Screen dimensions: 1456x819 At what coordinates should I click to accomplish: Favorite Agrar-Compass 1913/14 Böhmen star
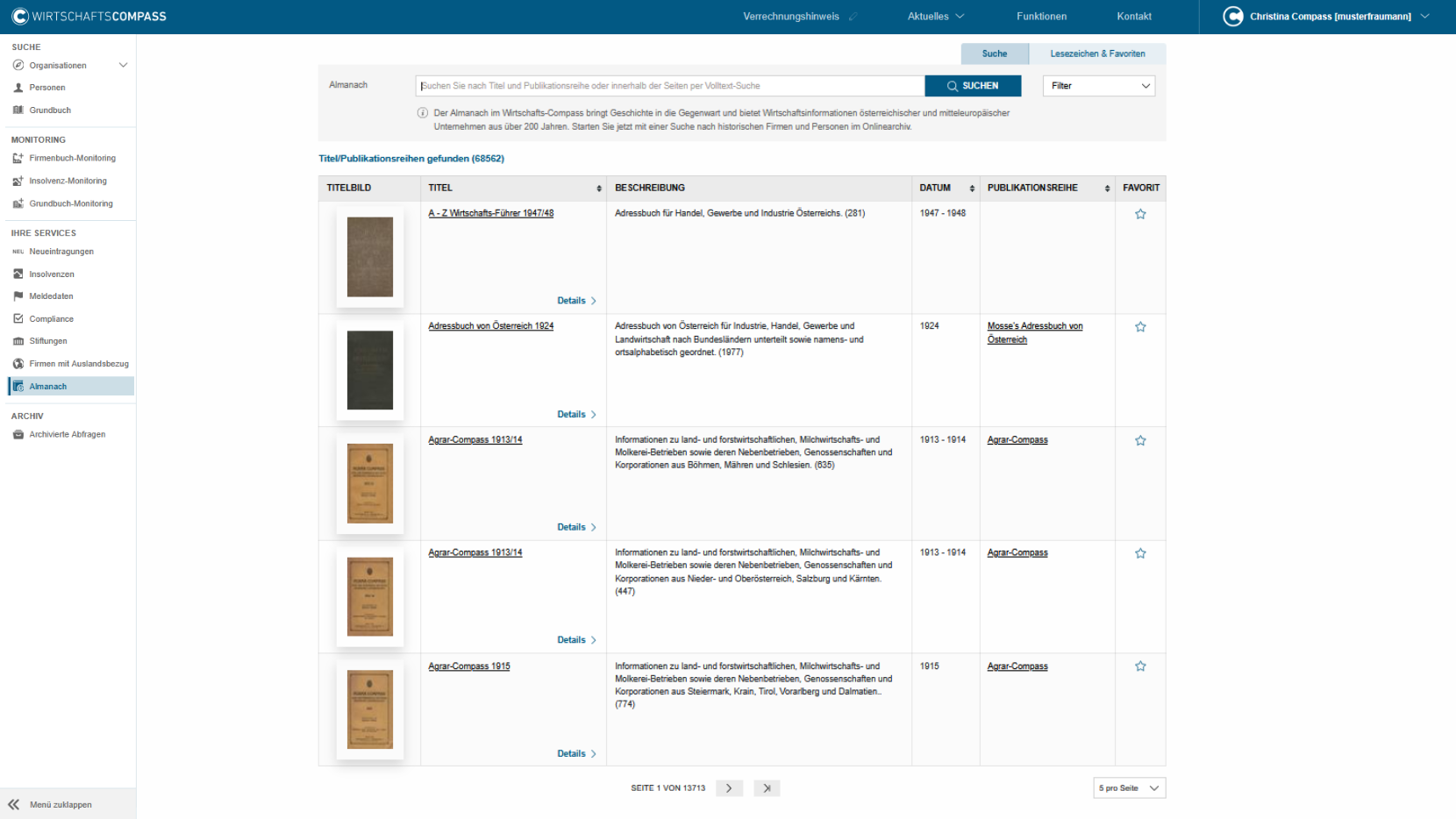(x=1140, y=440)
